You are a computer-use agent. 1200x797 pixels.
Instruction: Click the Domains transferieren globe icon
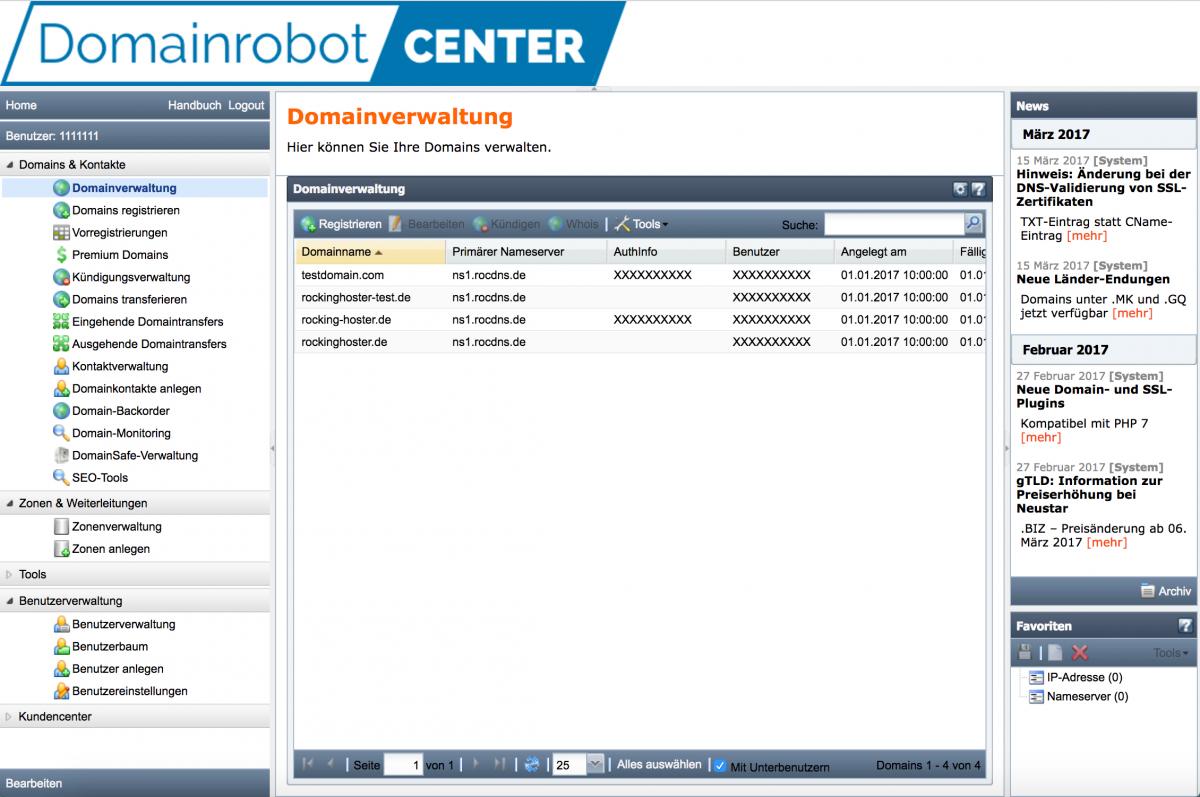coord(61,299)
